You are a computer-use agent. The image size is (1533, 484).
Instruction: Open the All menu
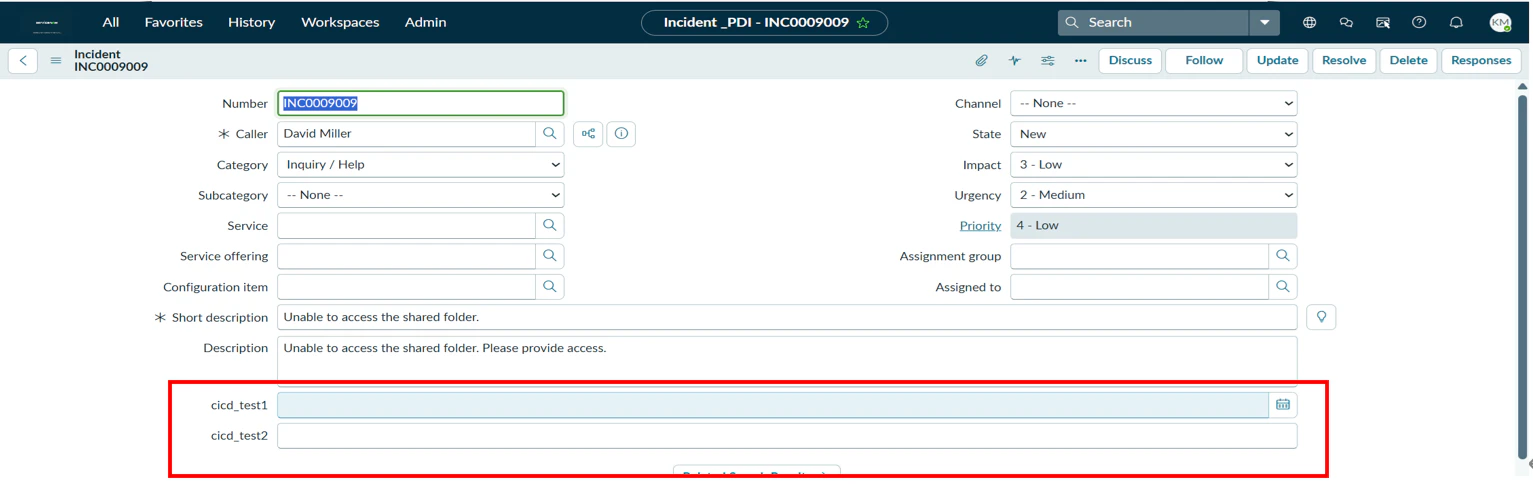111,22
